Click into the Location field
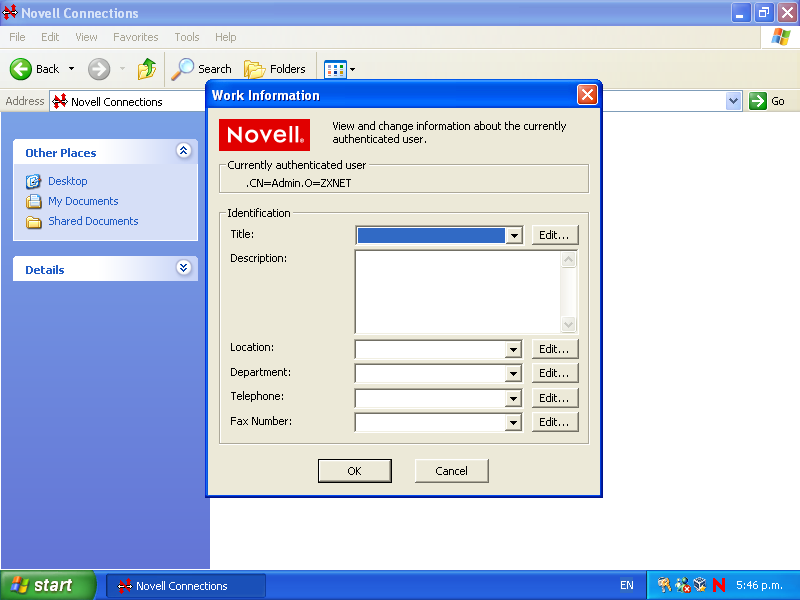This screenshot has width=800, height=600. click(x=431, y=349)
